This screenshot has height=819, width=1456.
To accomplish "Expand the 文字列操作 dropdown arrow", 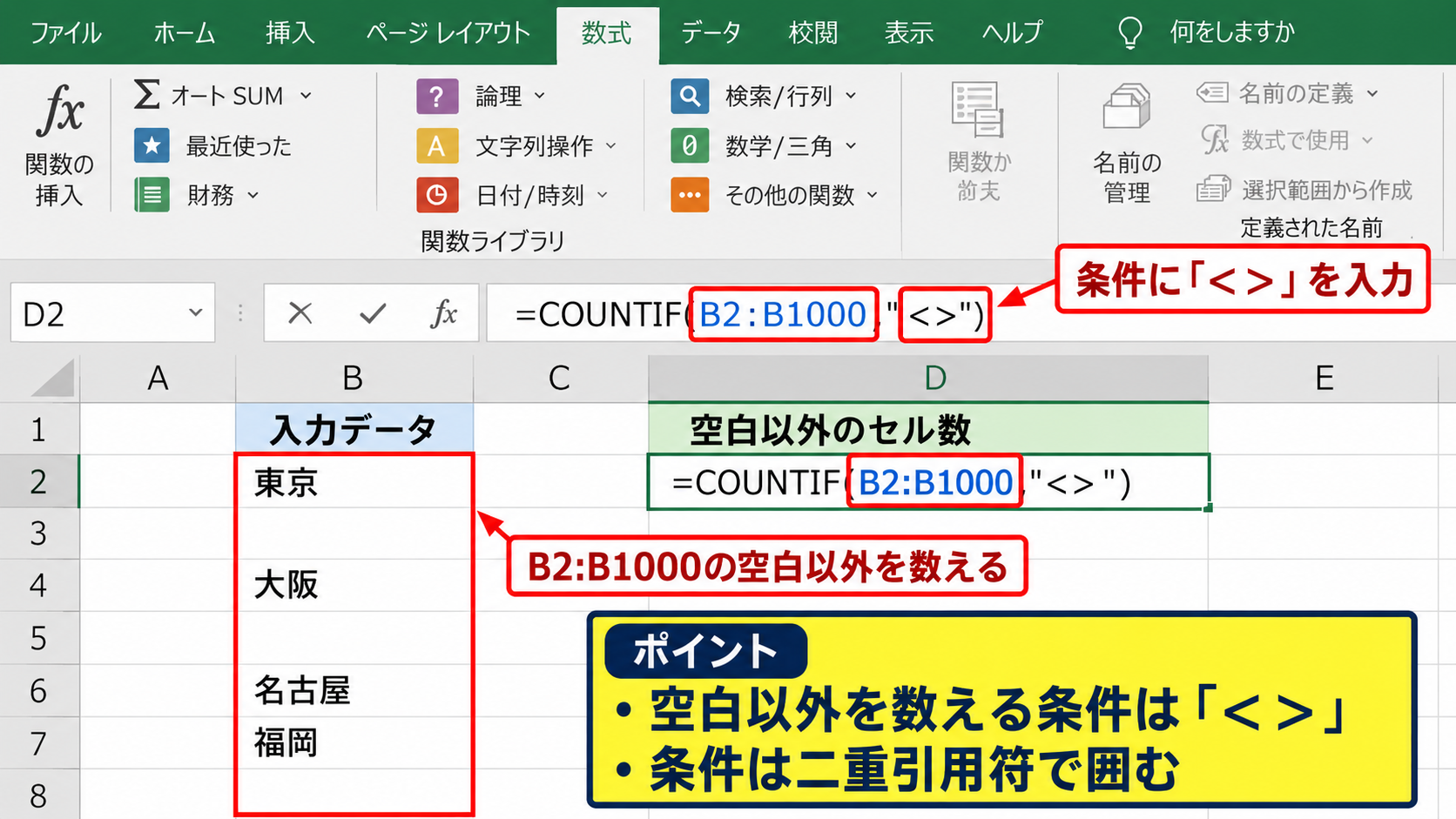I will click(x=610, y=145).
